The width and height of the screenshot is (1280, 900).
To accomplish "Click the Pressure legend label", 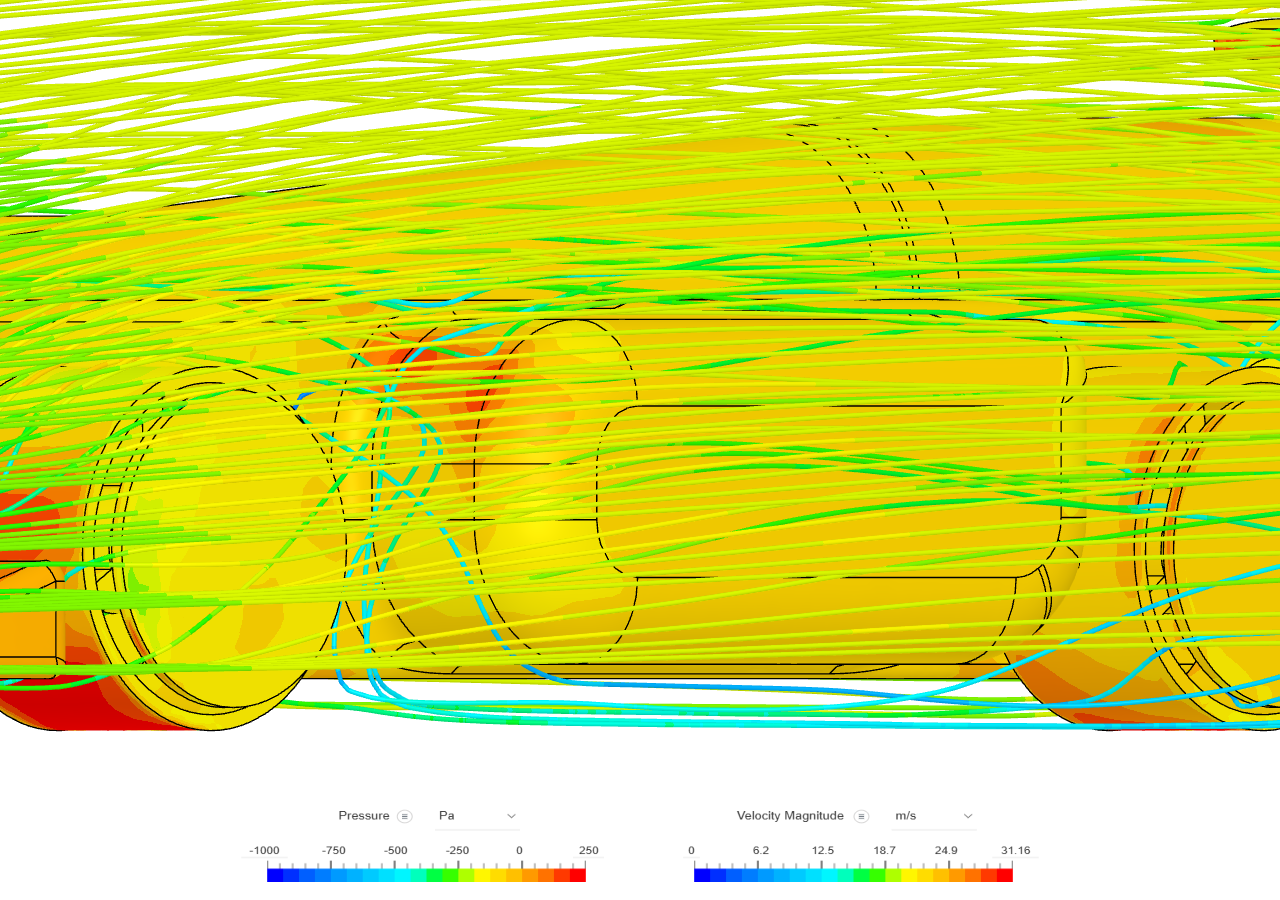I will click(364, 816).
